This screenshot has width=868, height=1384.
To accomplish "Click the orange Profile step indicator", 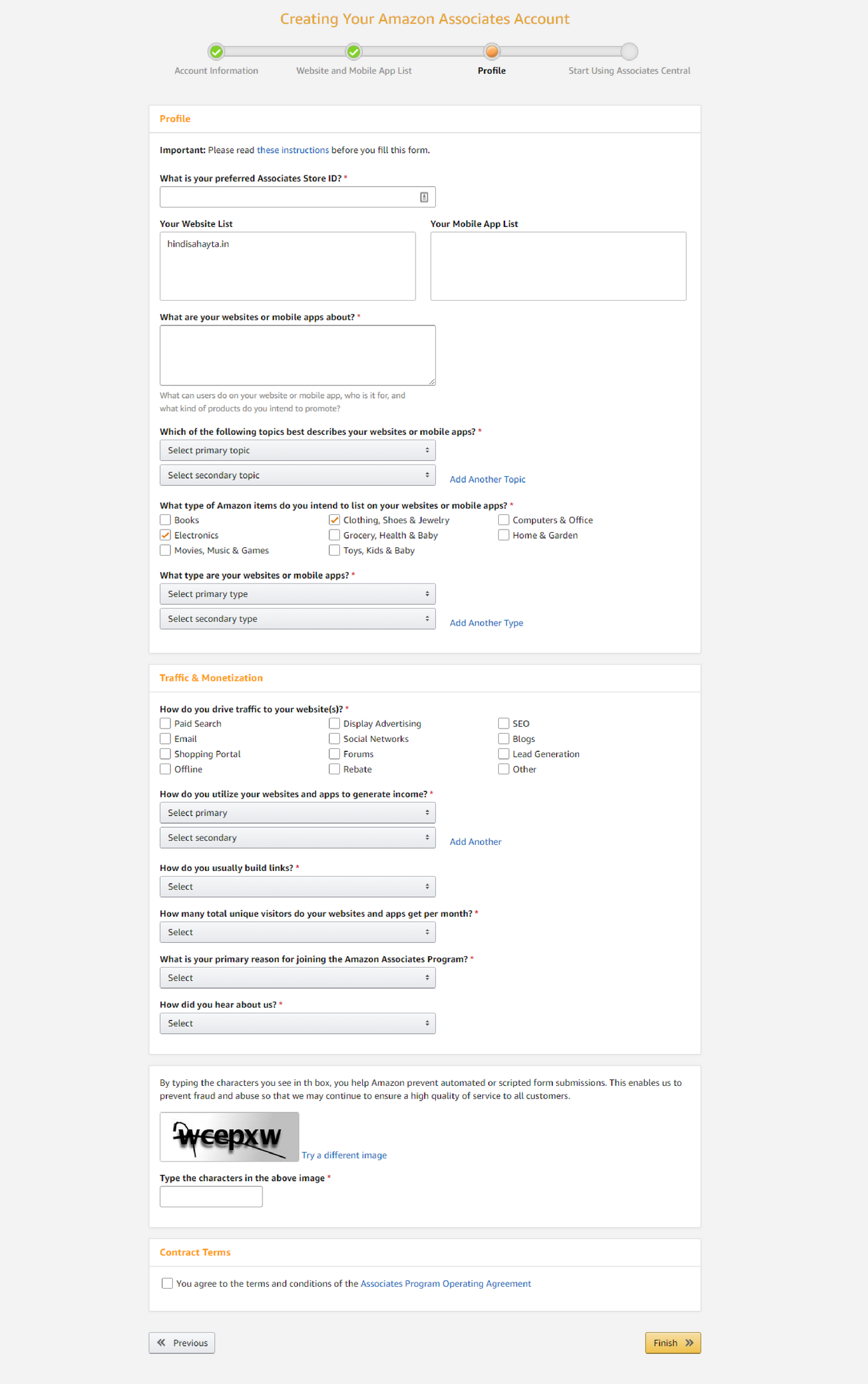I will [x=492, y=51].
